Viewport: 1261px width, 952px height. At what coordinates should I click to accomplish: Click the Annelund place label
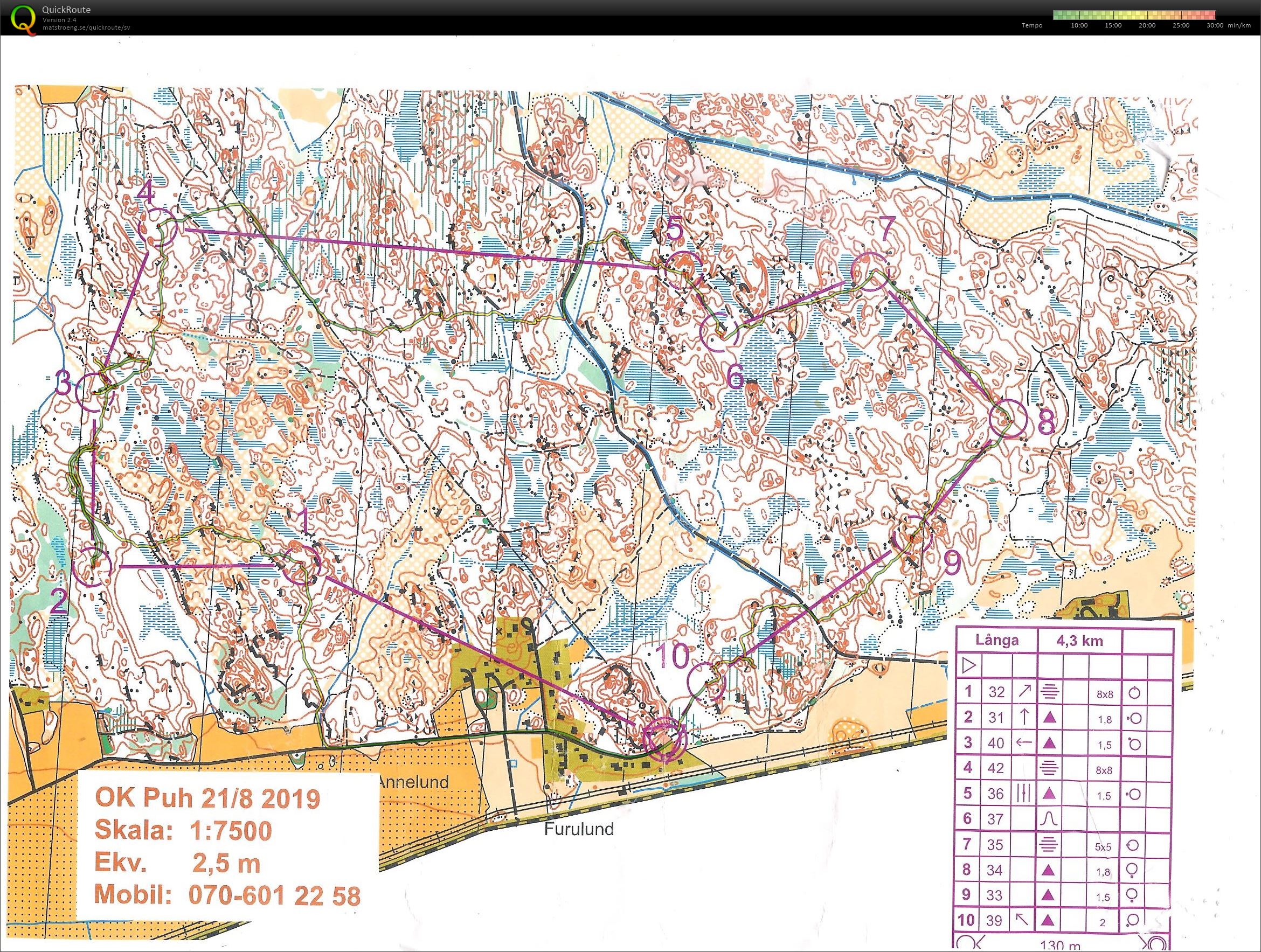pyautogui.click(x=414, y=782)
